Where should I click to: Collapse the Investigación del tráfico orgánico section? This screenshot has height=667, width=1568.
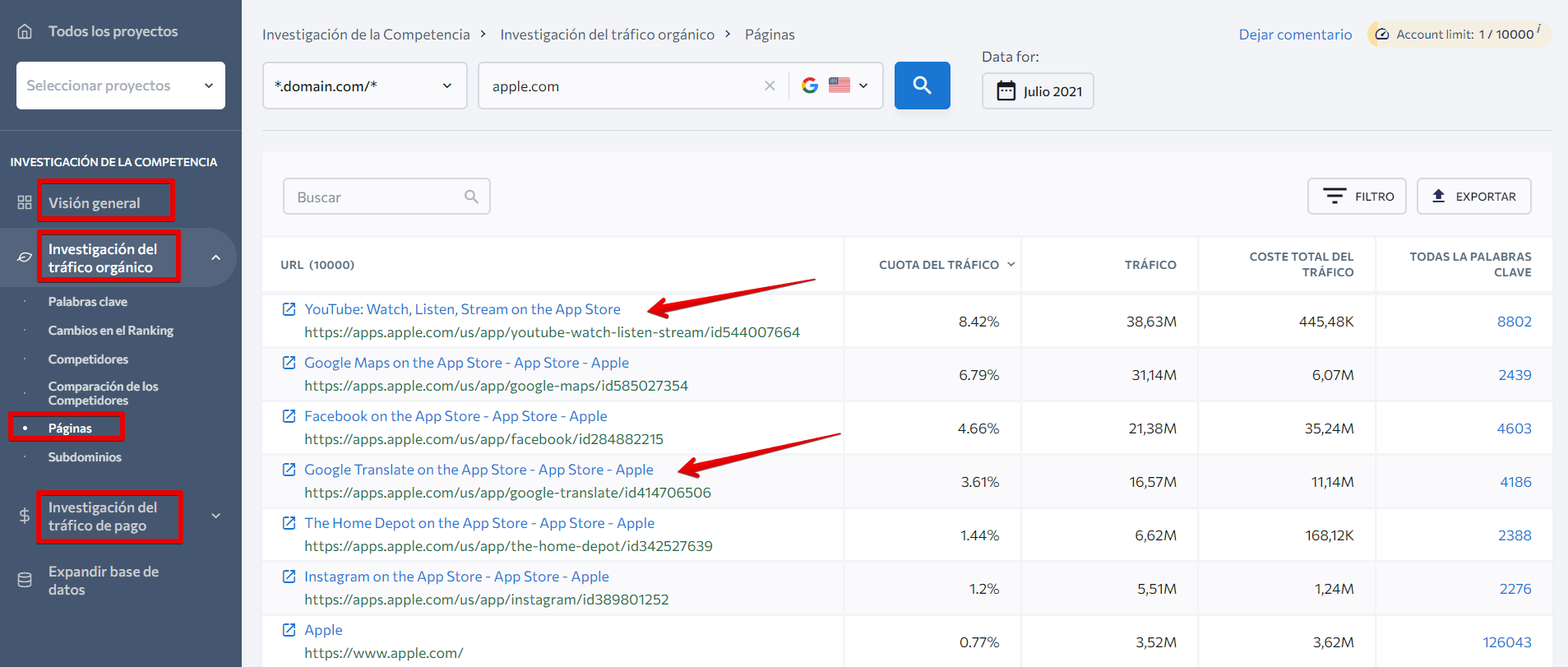215,257
